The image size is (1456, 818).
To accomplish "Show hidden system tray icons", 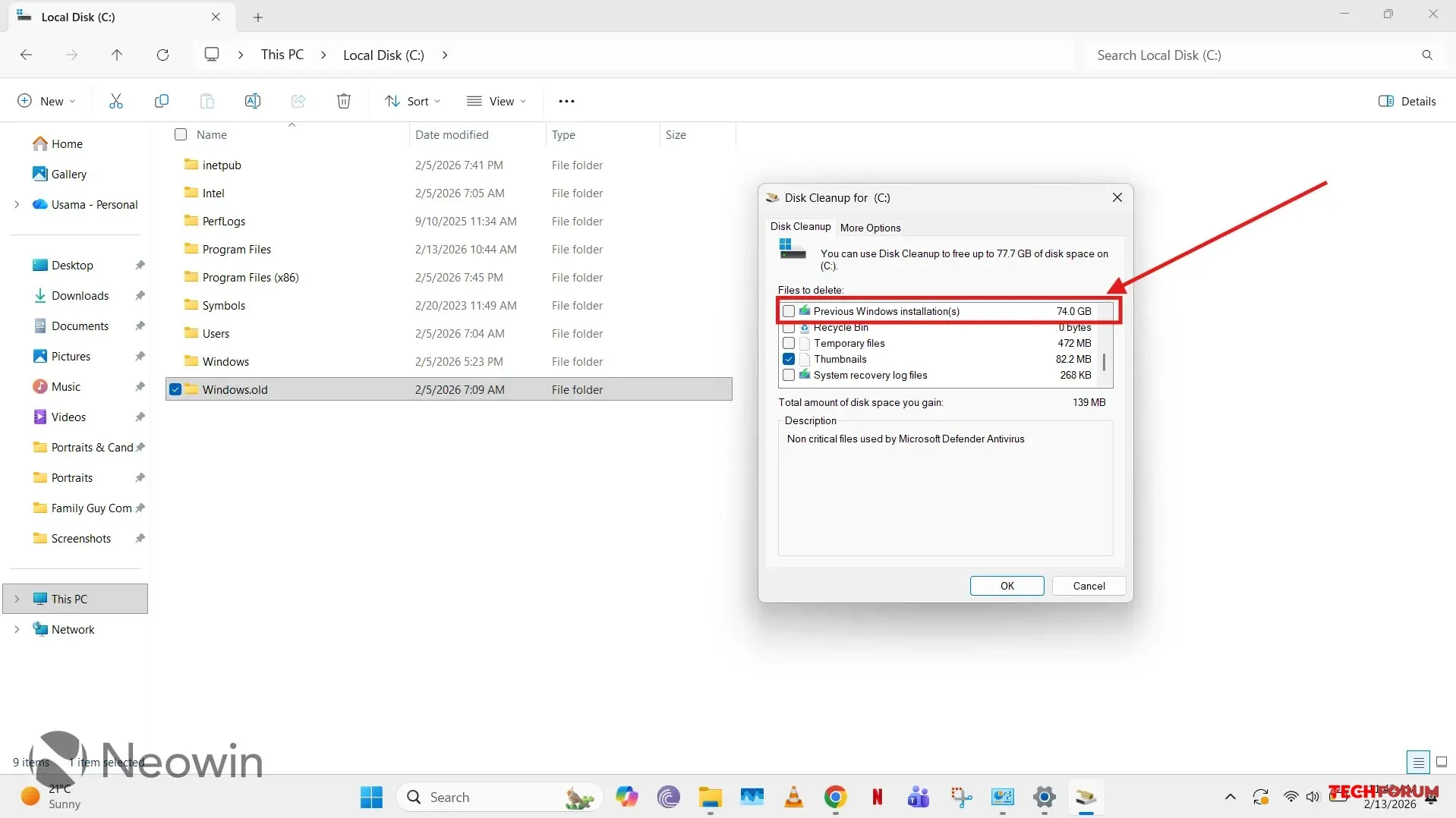I will (1230, 797).
